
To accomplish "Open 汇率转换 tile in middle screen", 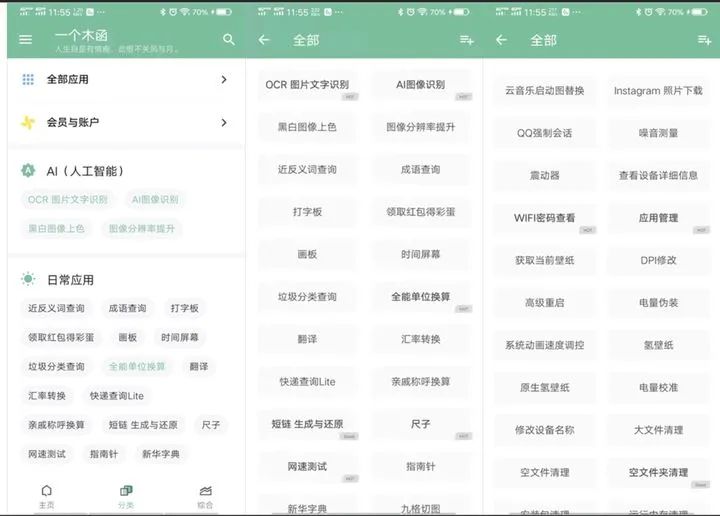I will click(421, 339).
